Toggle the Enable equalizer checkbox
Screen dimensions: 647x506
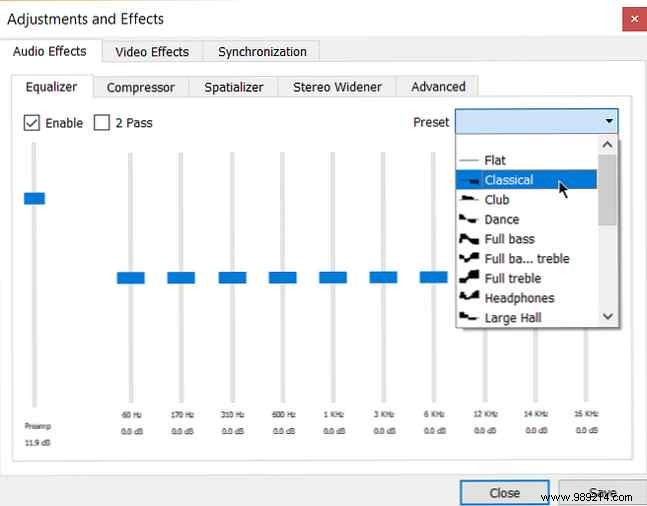(x=31, y=123)
